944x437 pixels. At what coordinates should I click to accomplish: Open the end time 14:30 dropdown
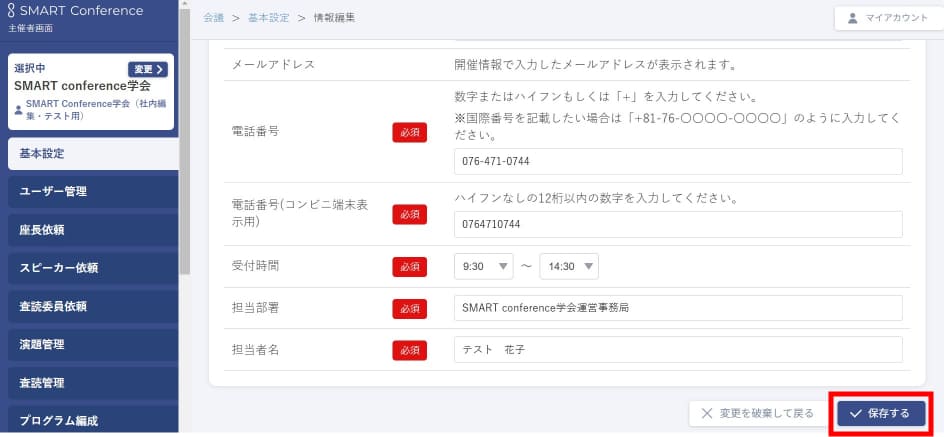pyautogui.click(x=568, y=267)
